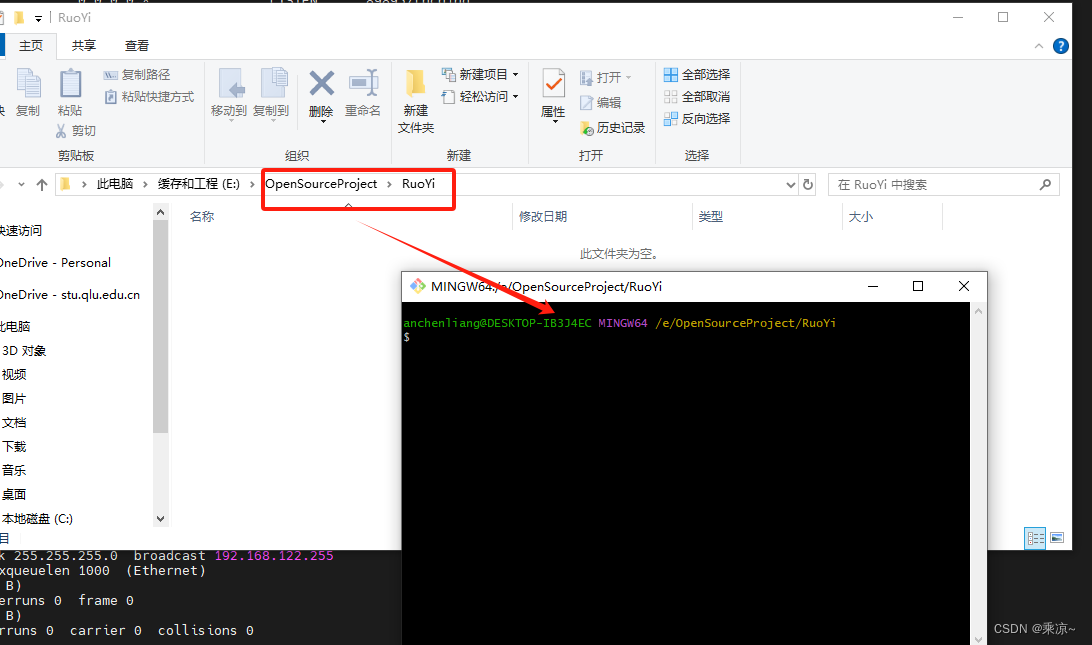Click Paste shortcut (粘贴快捷方式)
Viewport: 1092px width, 645px height.
tap(149, 97)
